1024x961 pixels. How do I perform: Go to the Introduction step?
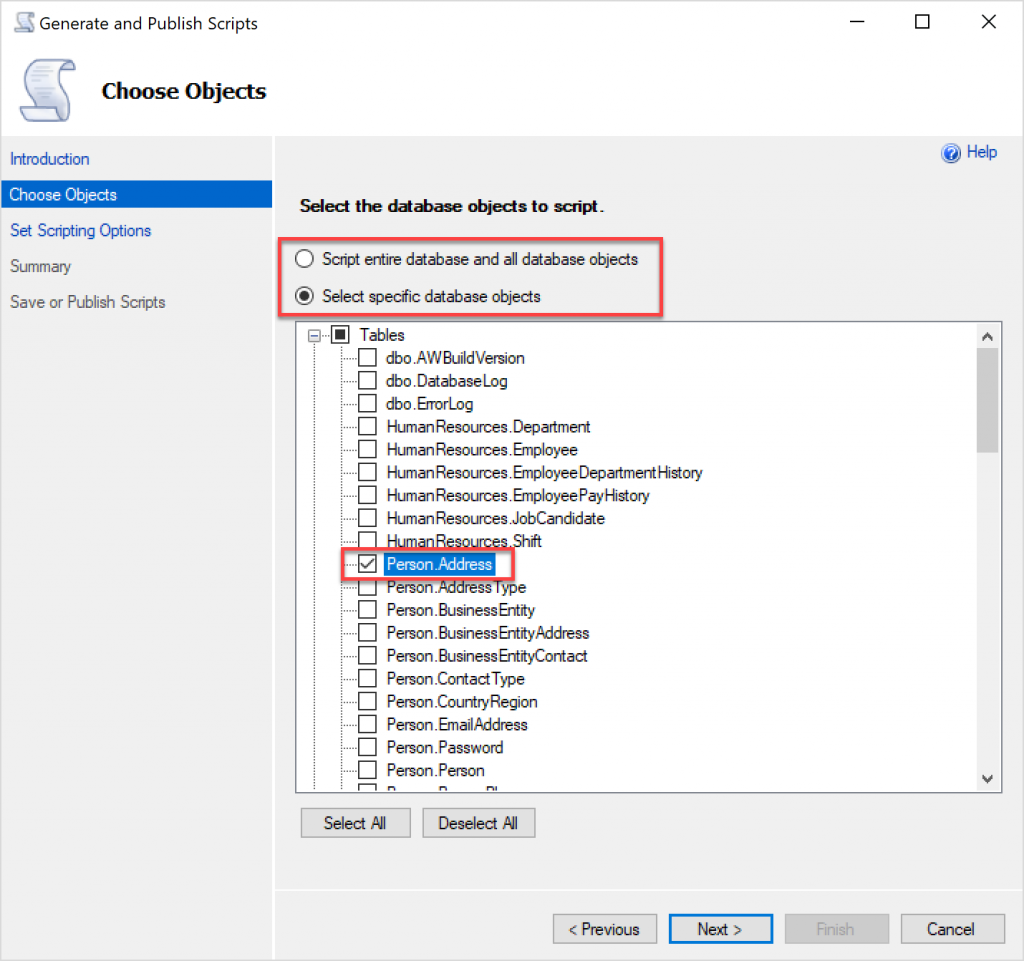(50, 159)
